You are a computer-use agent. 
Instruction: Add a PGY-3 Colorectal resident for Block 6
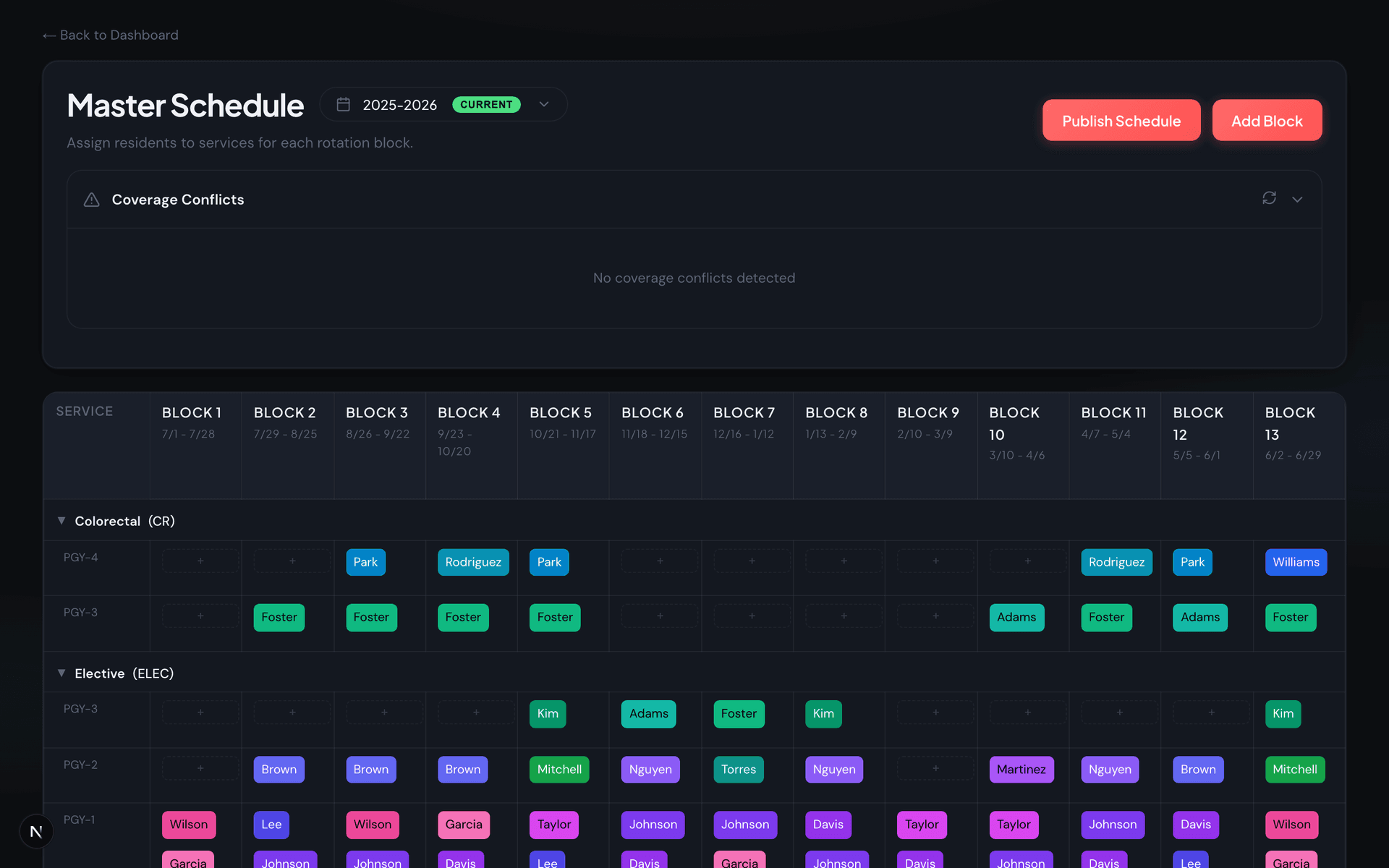click(659, 616)
